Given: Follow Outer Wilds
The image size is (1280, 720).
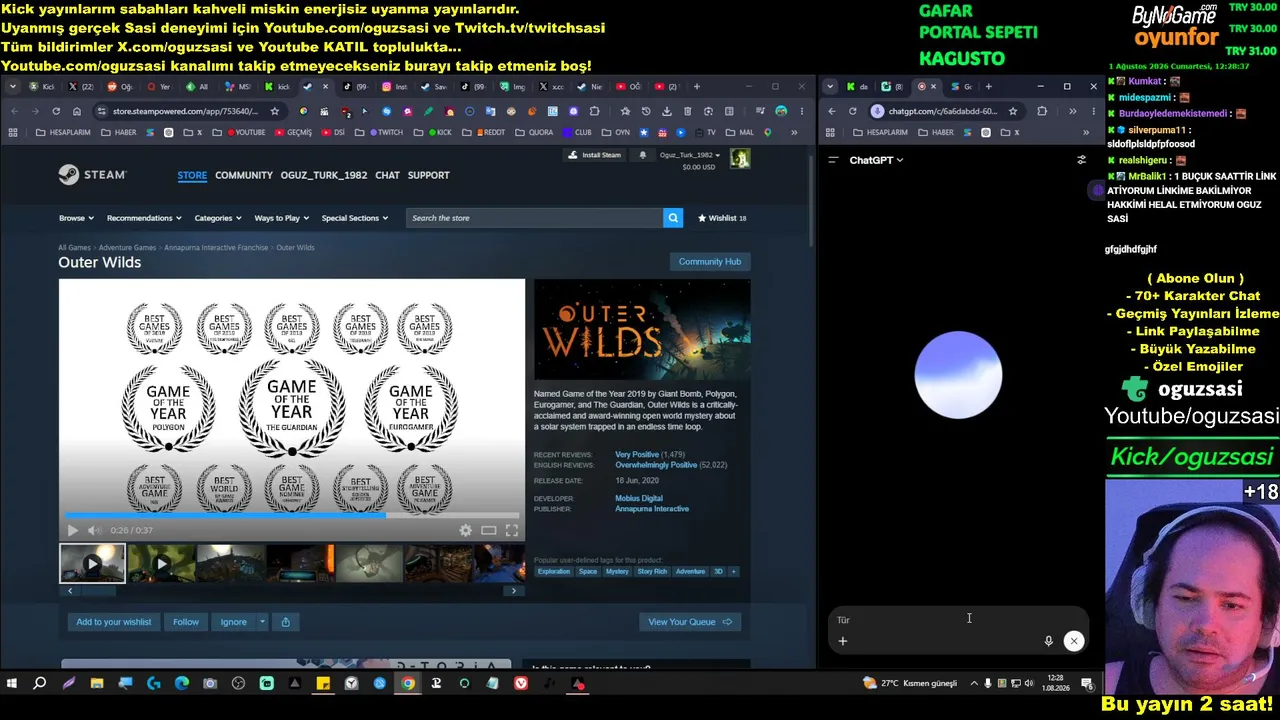Looking at the screenshot, I should pyautogui.click(x=186, y=622).
